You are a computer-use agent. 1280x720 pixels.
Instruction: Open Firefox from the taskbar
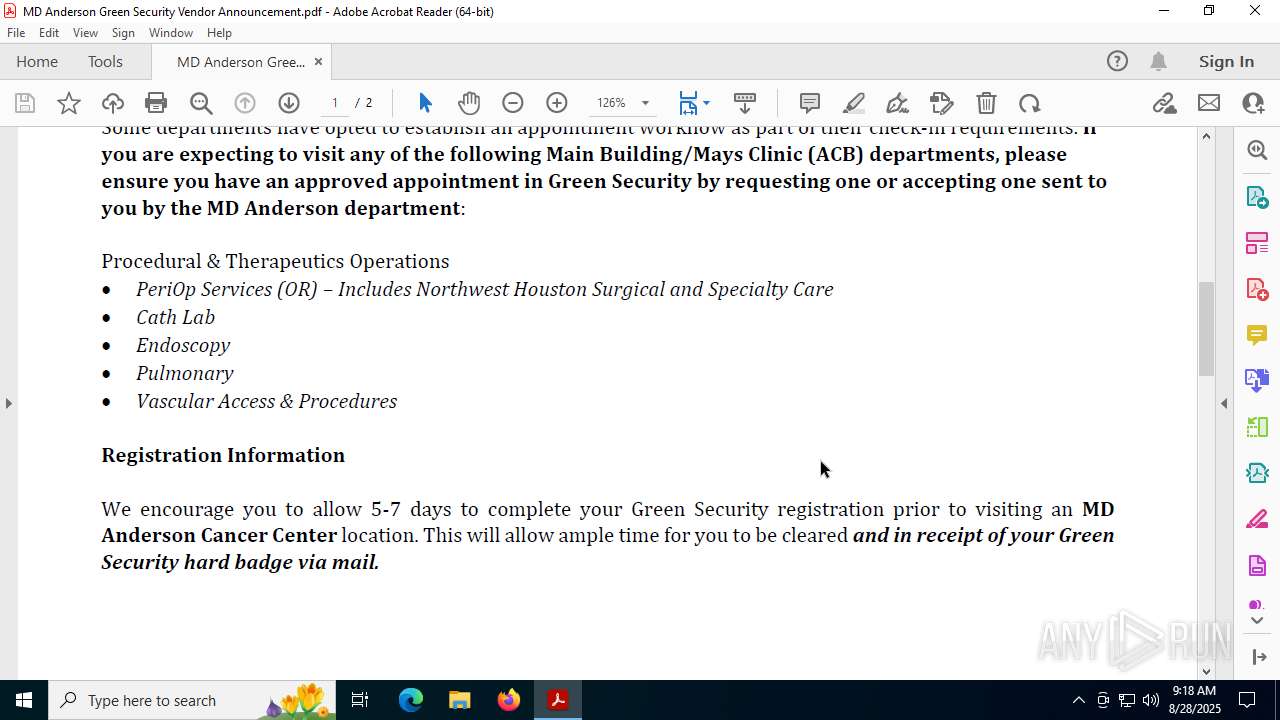508,700
